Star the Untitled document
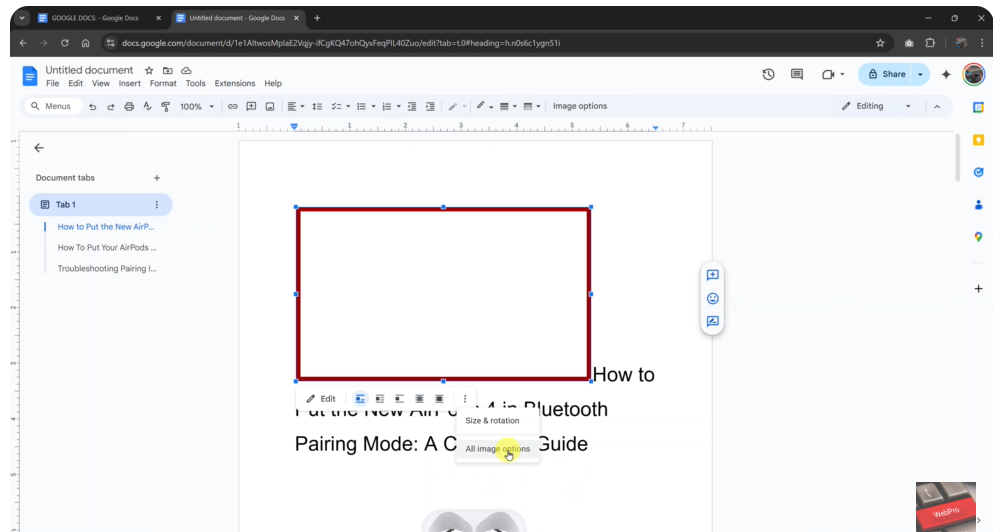The width and height of the screenshot is (993, 532). click(x=149, y=70)
